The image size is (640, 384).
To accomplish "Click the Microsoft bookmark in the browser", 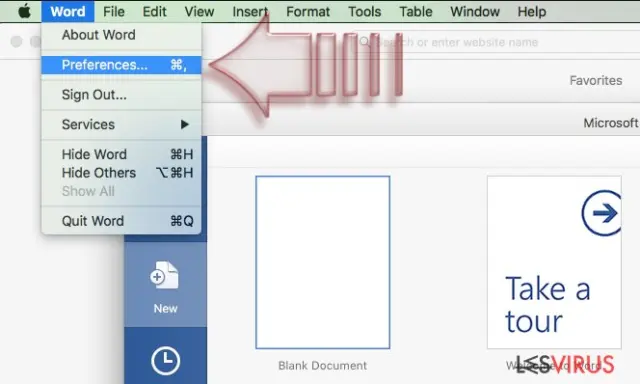I will [611, 123].
